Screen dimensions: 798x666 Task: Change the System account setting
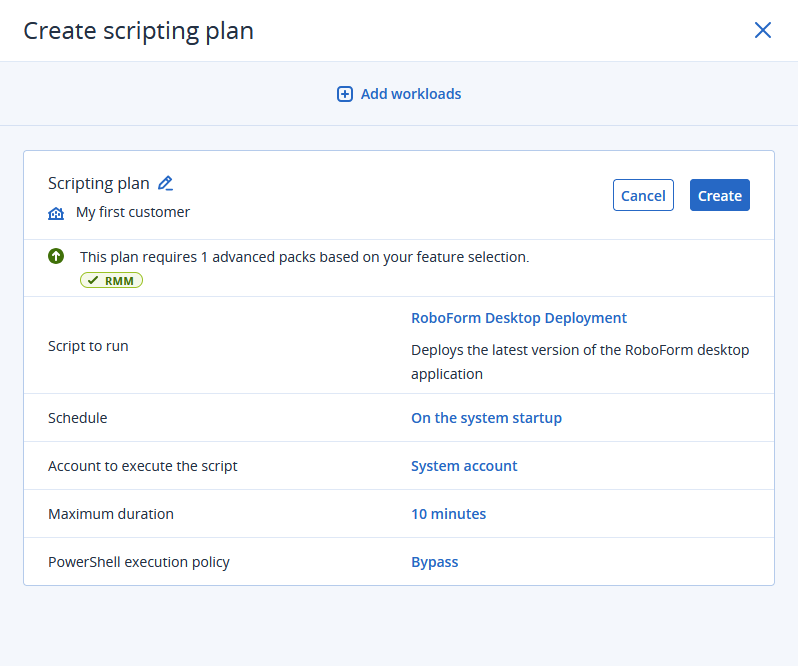464,466
